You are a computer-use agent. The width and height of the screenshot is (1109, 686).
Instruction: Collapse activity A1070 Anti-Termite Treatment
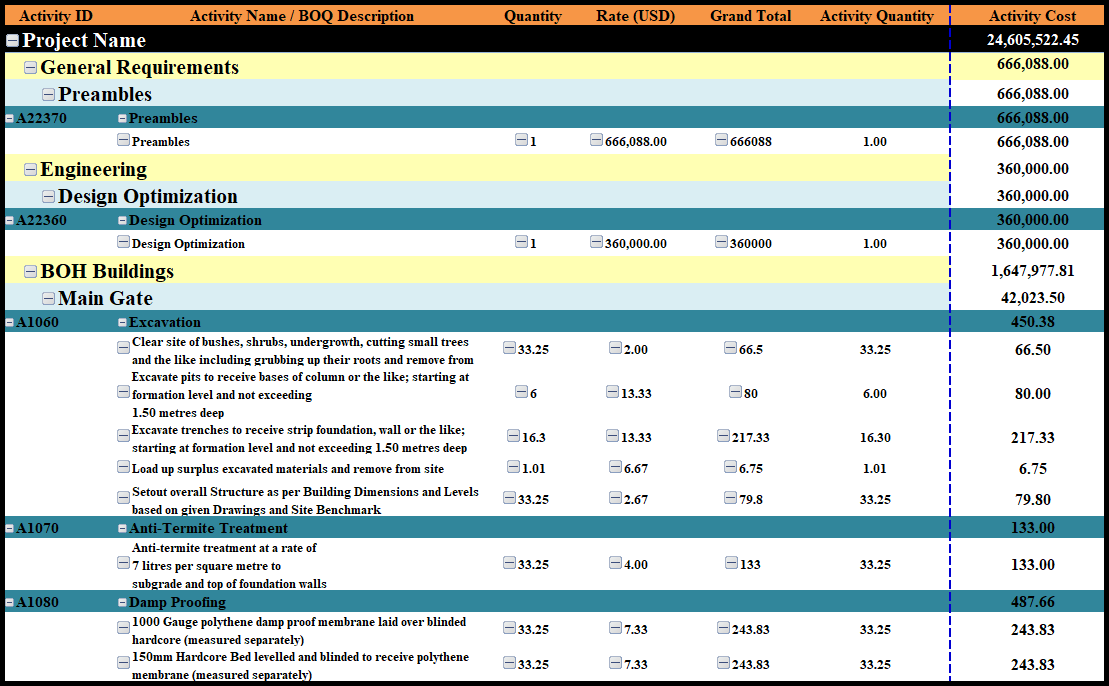tap(9, 528)
